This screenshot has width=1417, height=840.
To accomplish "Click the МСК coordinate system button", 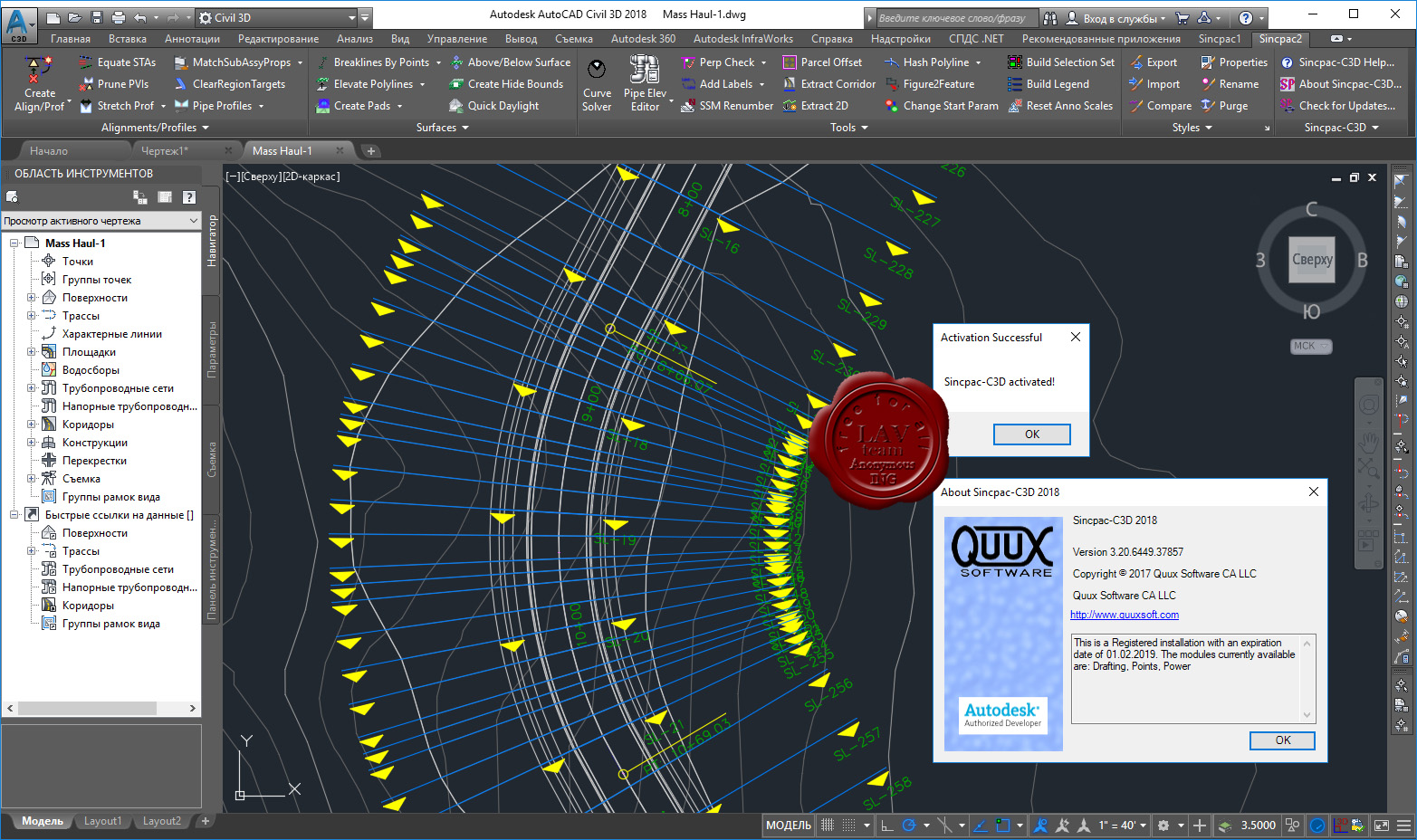I will pos(1309,346).
